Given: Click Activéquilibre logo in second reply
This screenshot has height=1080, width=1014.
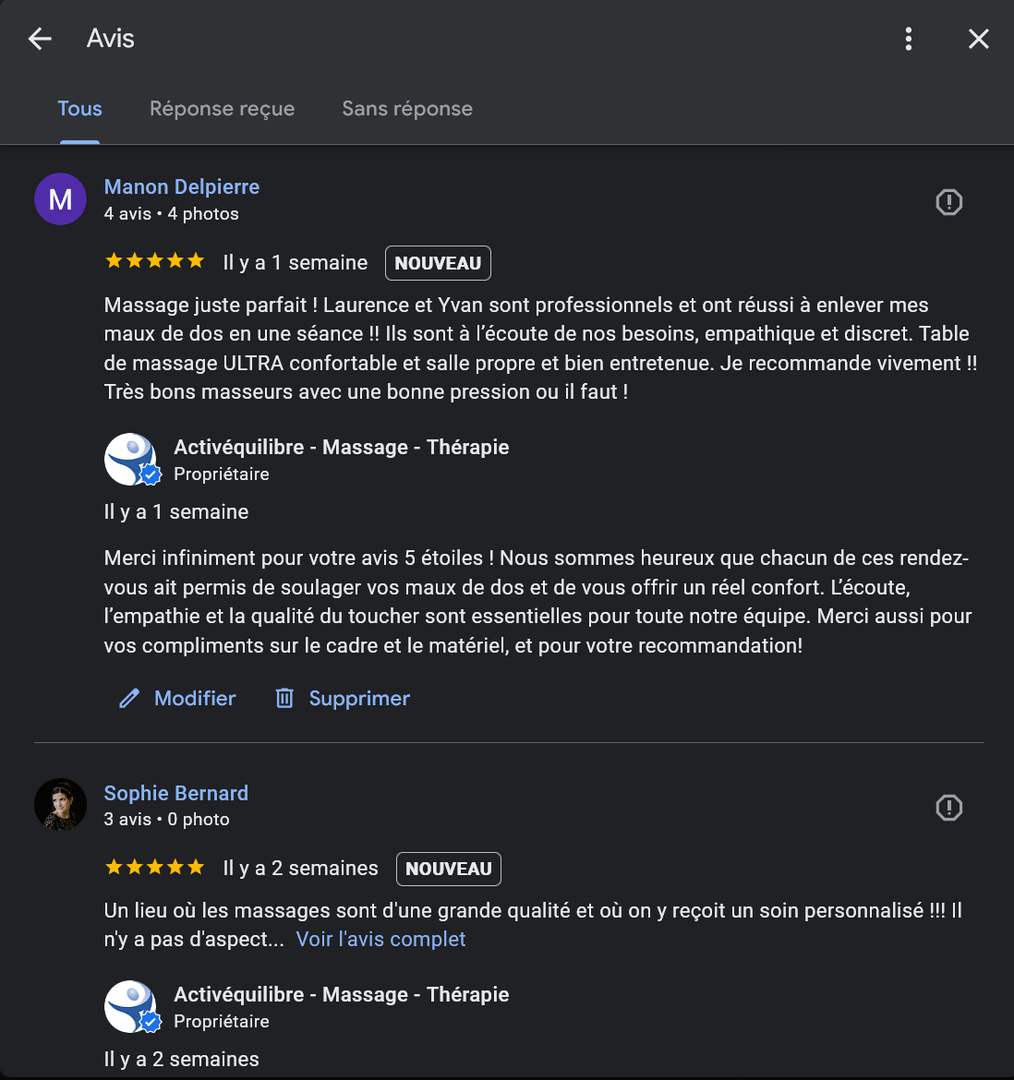Looking at the screenshot, I should pyautogui.click(x=131, y=1006).
